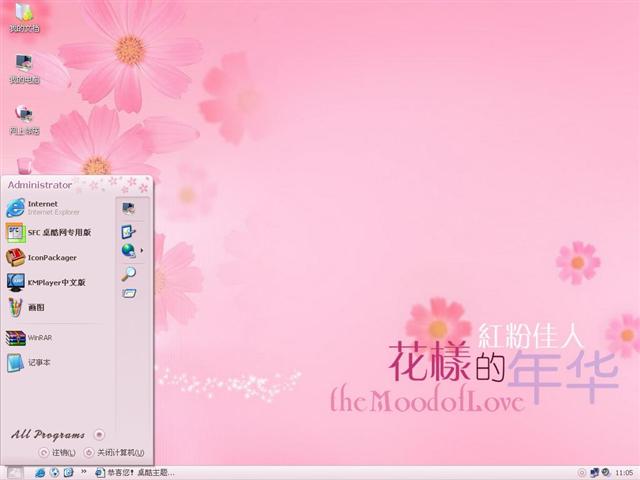The image size is (640, 480).
Task: Click My Computer icon in Start menu right pane
Action: [129, 209]
